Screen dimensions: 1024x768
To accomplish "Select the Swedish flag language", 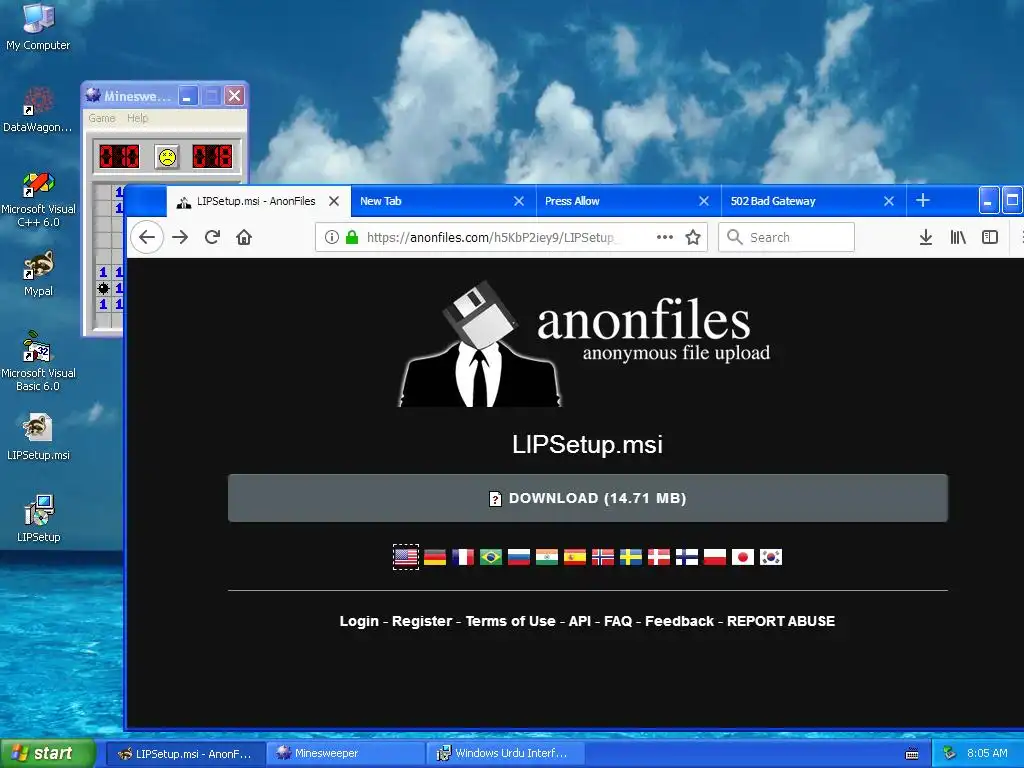I will pyautogui.click(x=631, y=557).
